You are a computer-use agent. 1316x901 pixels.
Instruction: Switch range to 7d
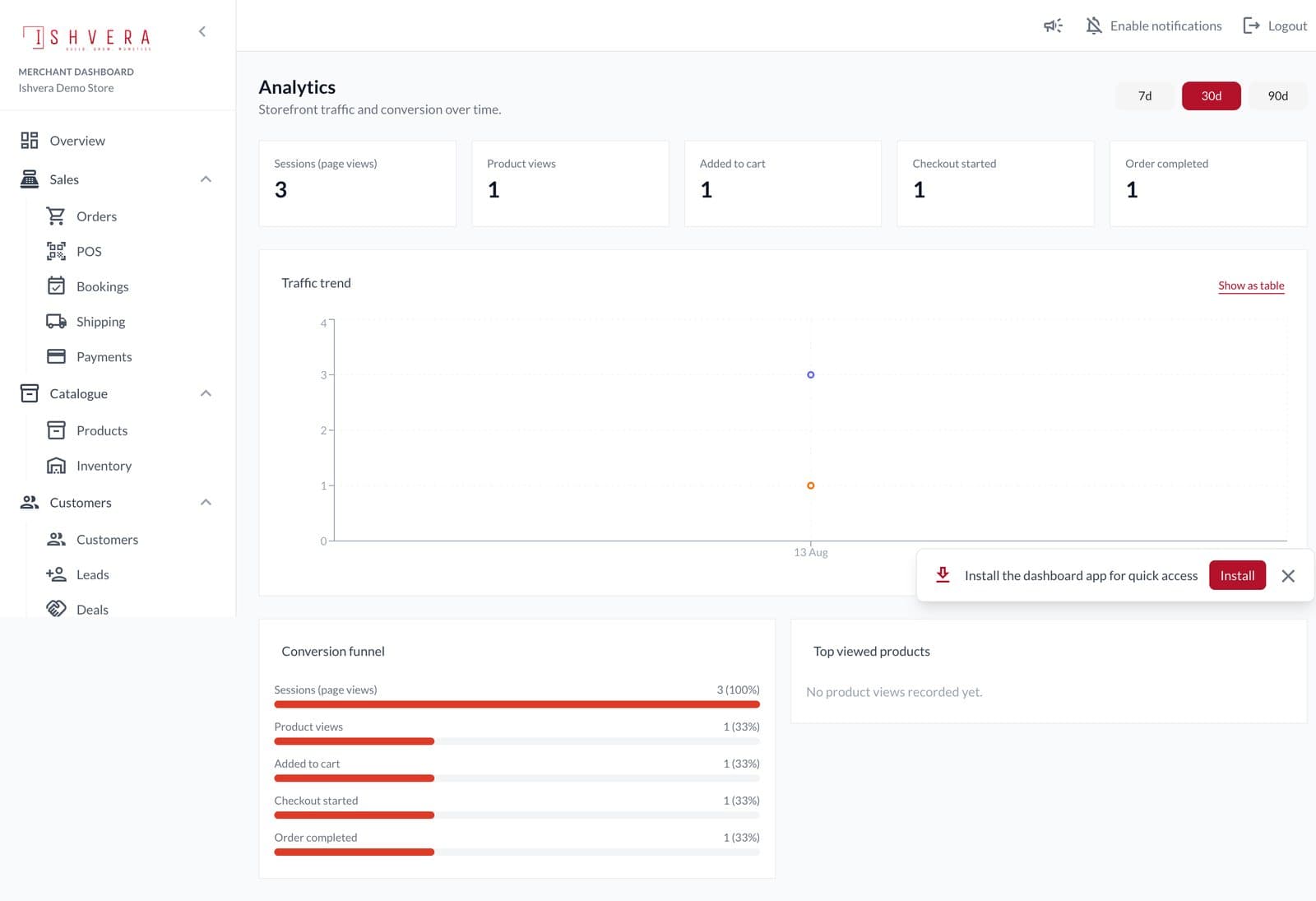1145,95
